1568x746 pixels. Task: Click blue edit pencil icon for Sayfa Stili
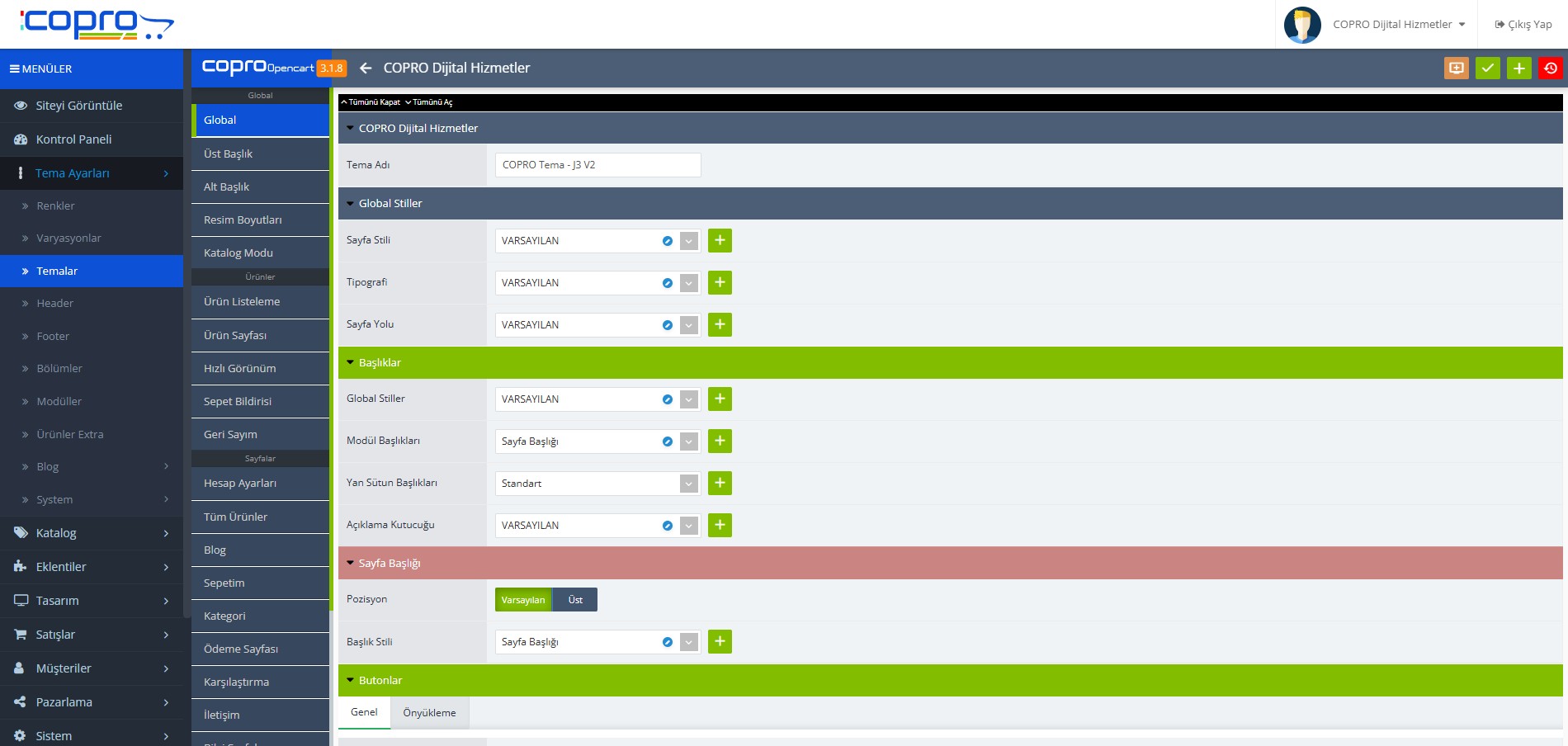click(667, 241)
